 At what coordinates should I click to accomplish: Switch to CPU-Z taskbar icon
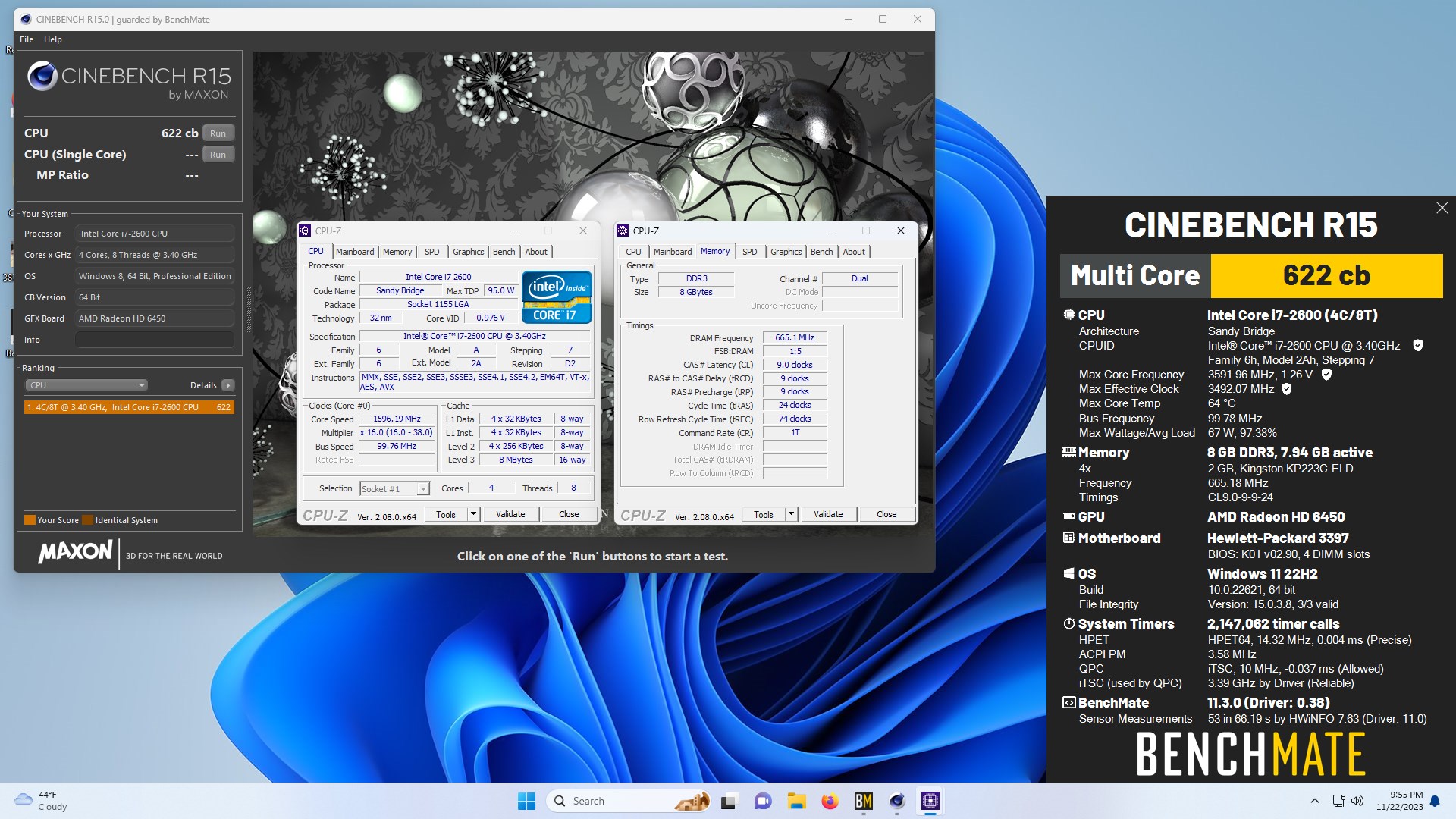coord(930,801)
